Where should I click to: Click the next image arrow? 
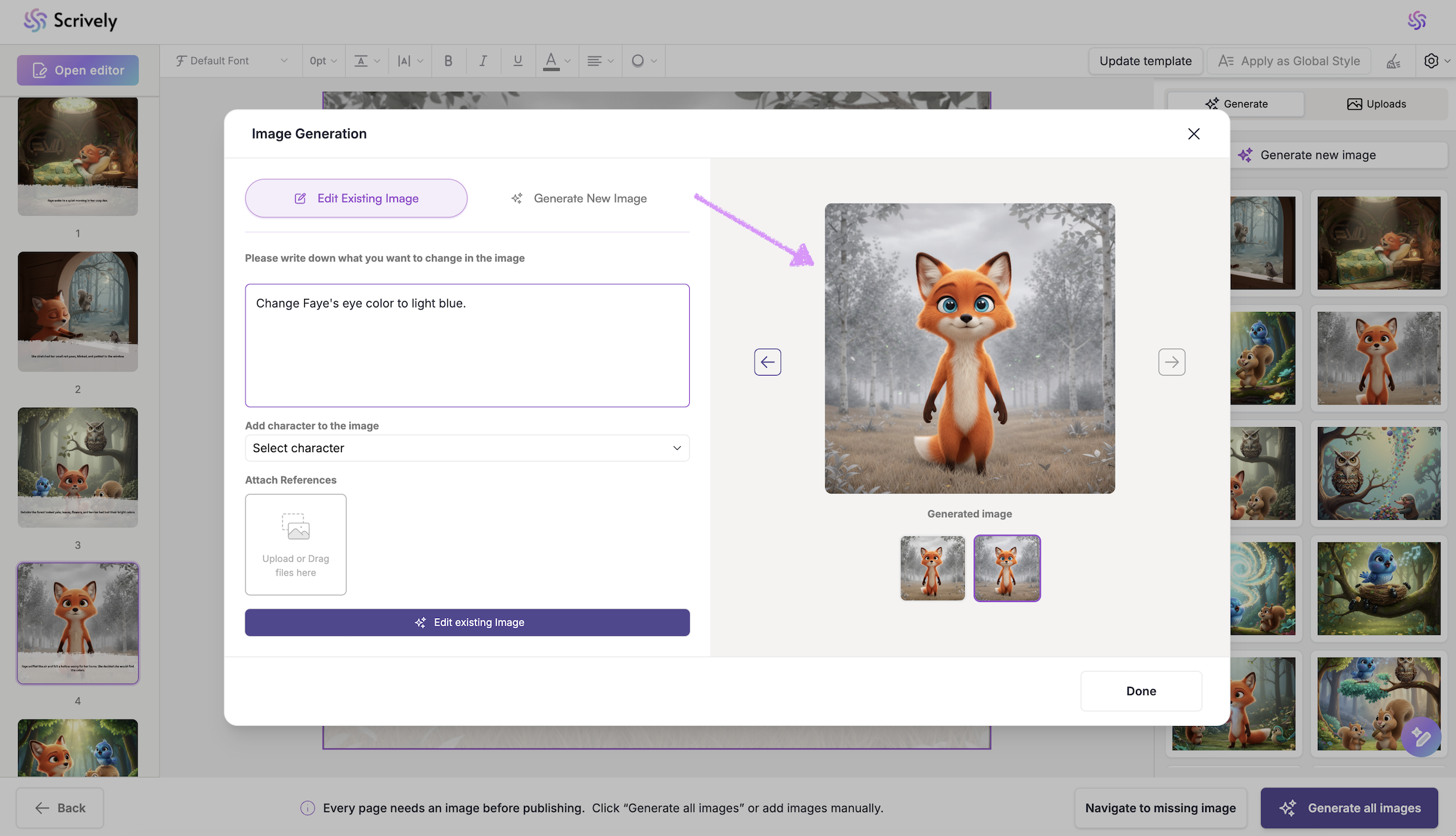point(1171,362)
